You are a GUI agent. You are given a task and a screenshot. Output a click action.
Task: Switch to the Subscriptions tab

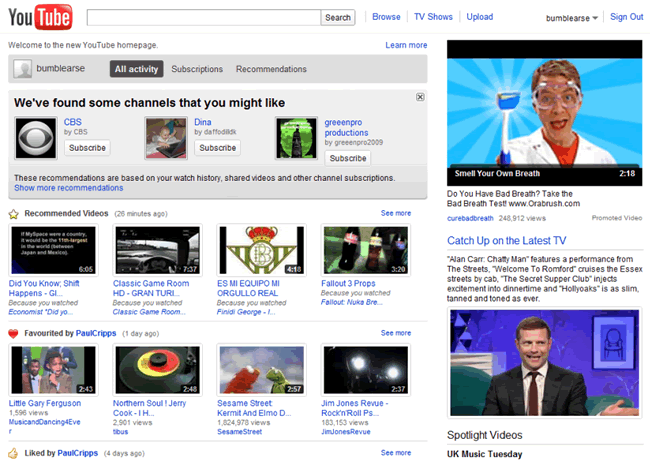[197, 69]
